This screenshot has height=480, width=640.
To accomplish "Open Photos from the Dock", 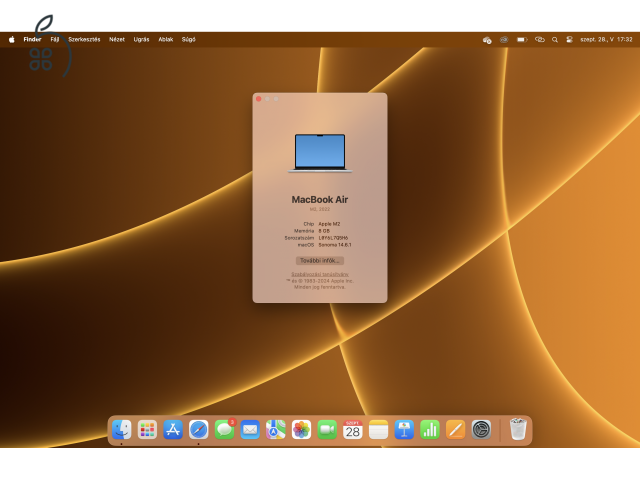I will (x=302, y=430).
